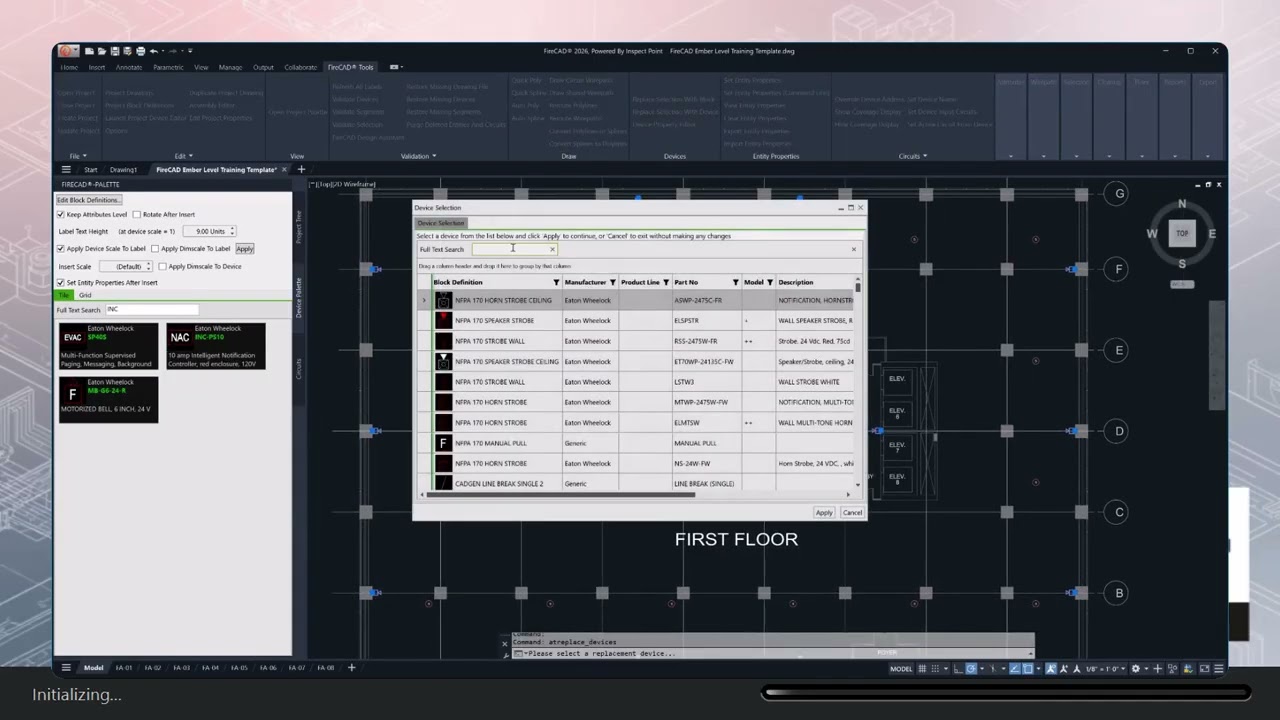Clear the Full Text Search box in Device Selection
This screenshot has height=720, width=1280.
coord(552,249)
